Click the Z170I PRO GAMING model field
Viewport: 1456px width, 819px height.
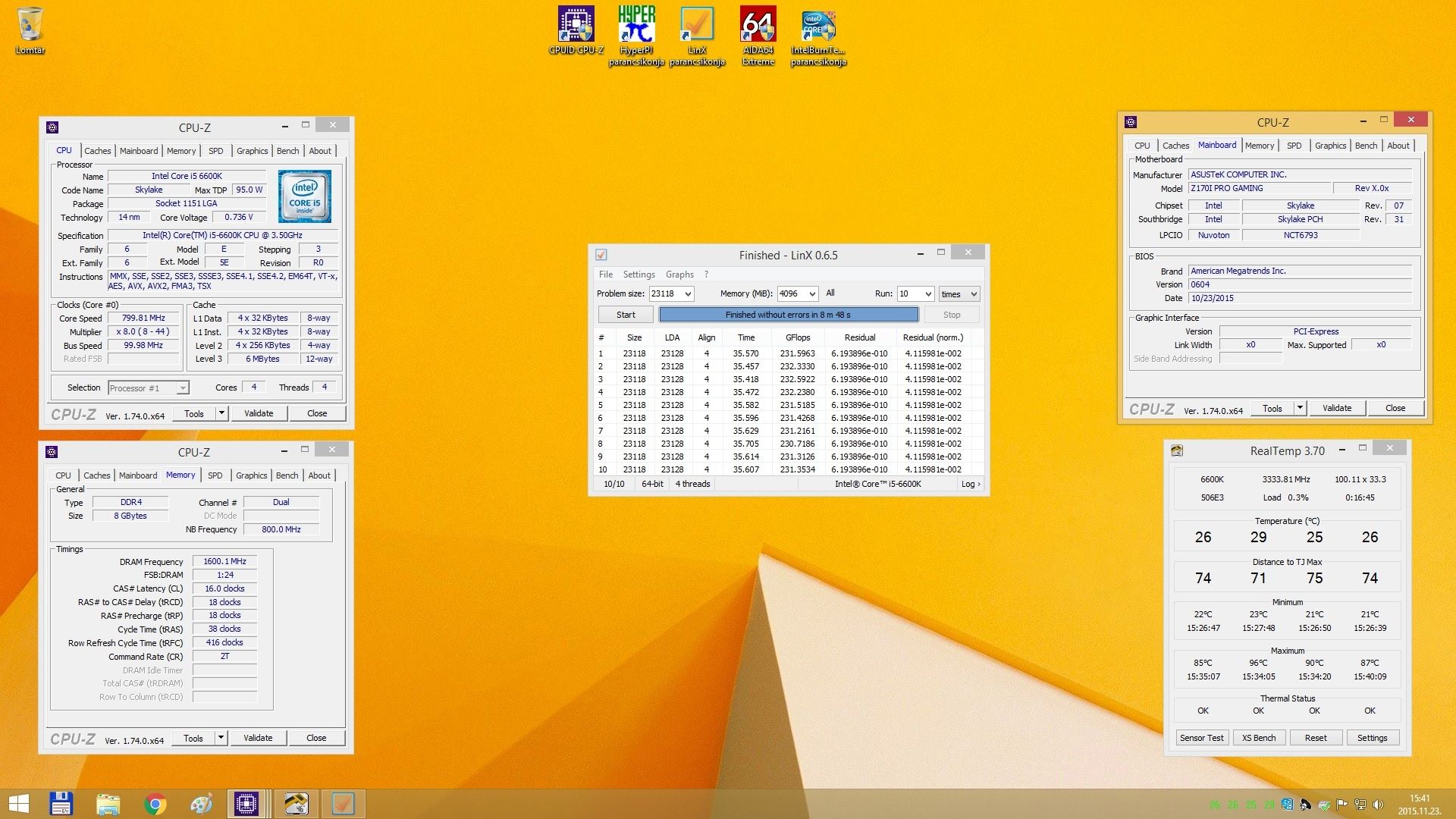click(x=1260, y=188)
